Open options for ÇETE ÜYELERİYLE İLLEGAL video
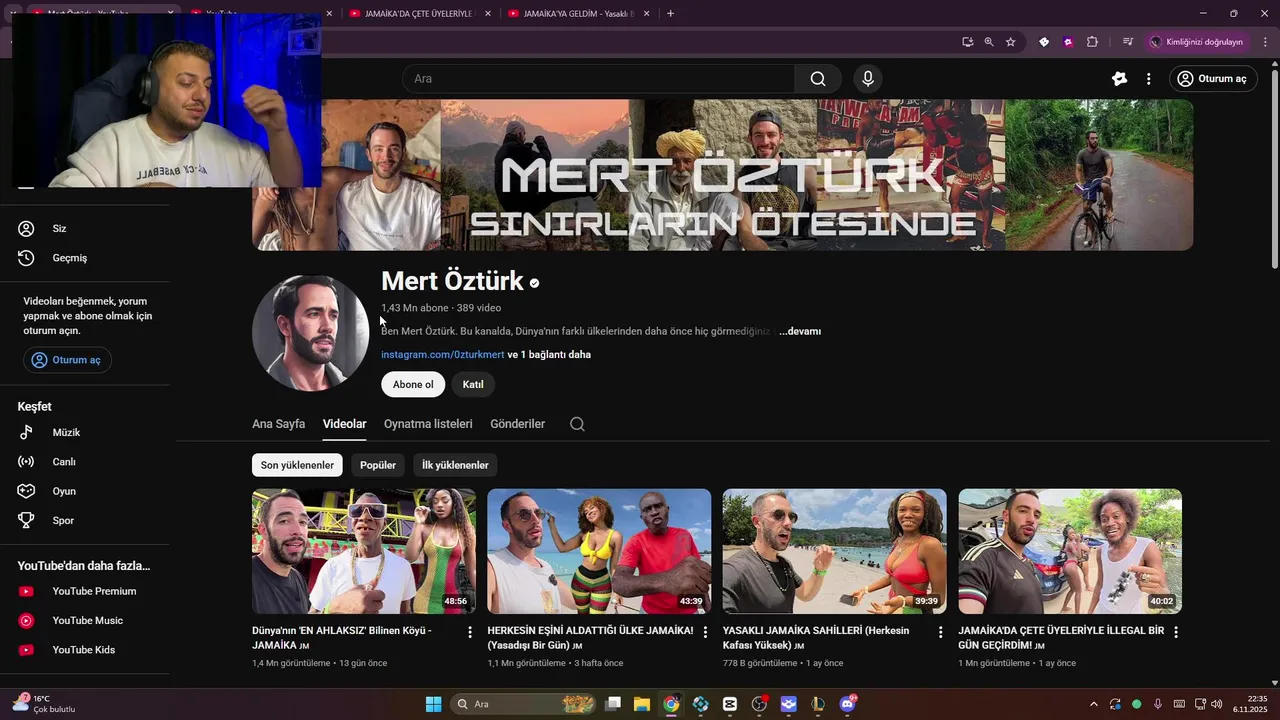The image size is (1280, 720). (x=1176, y=632)
